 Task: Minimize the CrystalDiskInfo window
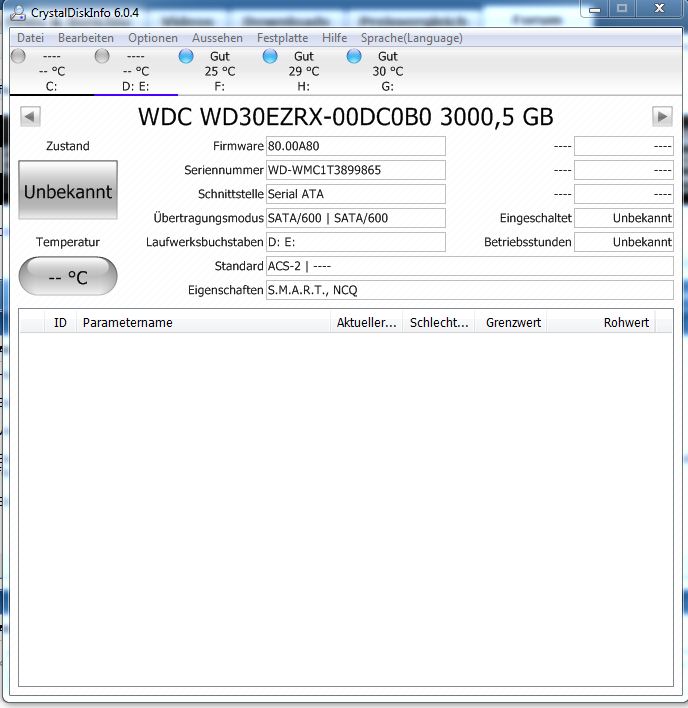coord(595,9)
